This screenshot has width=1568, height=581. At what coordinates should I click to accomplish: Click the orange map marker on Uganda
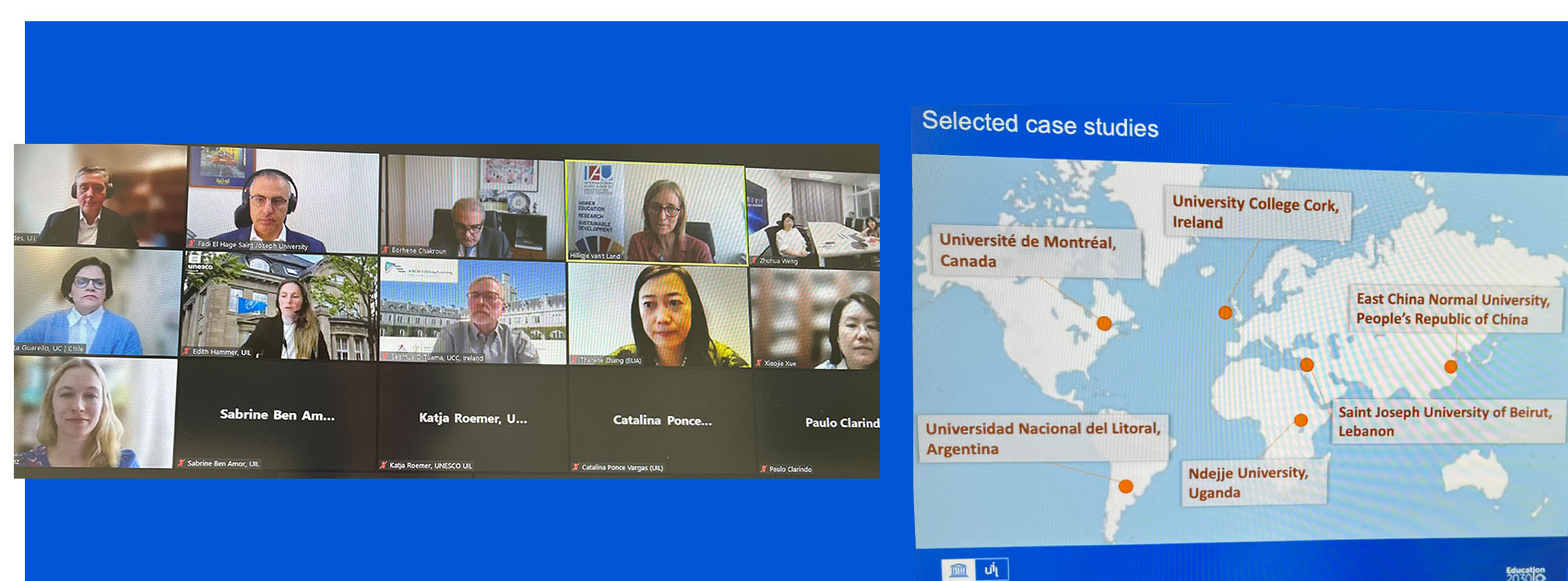[x=1301, y=421]
